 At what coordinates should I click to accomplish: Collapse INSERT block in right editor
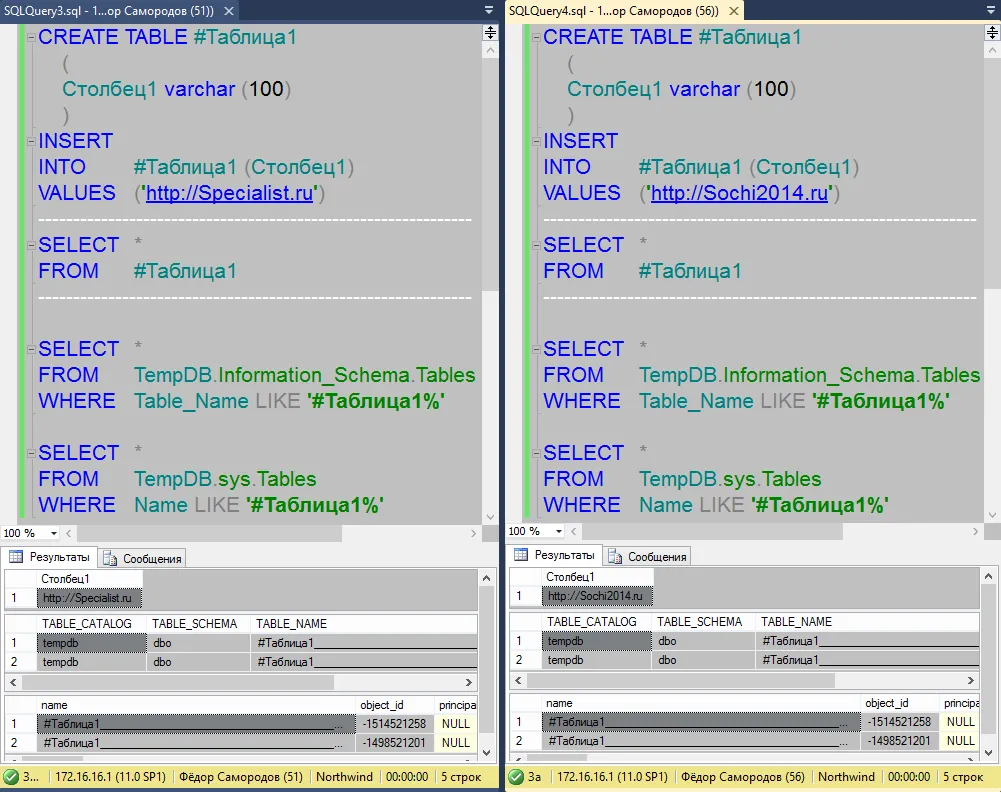[536, 142]
